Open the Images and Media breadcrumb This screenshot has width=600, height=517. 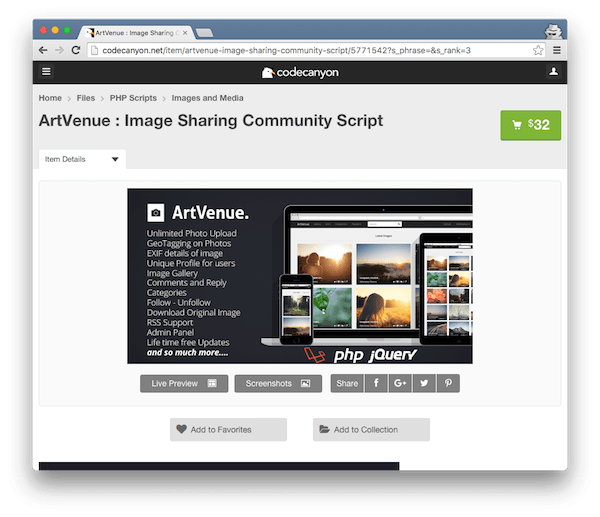point(207,98)
